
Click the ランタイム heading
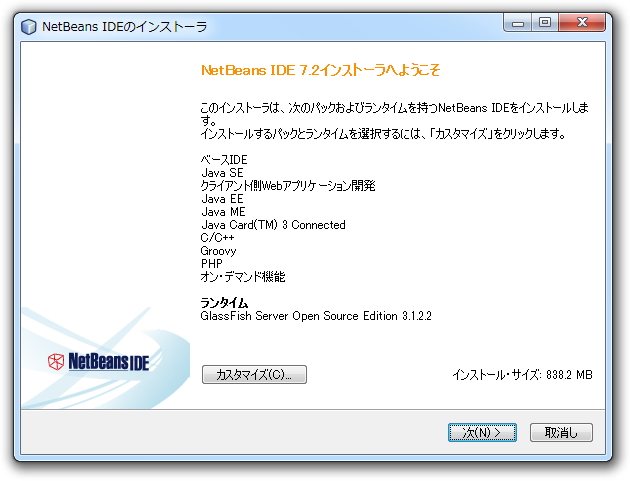click(x=224, y=303)
